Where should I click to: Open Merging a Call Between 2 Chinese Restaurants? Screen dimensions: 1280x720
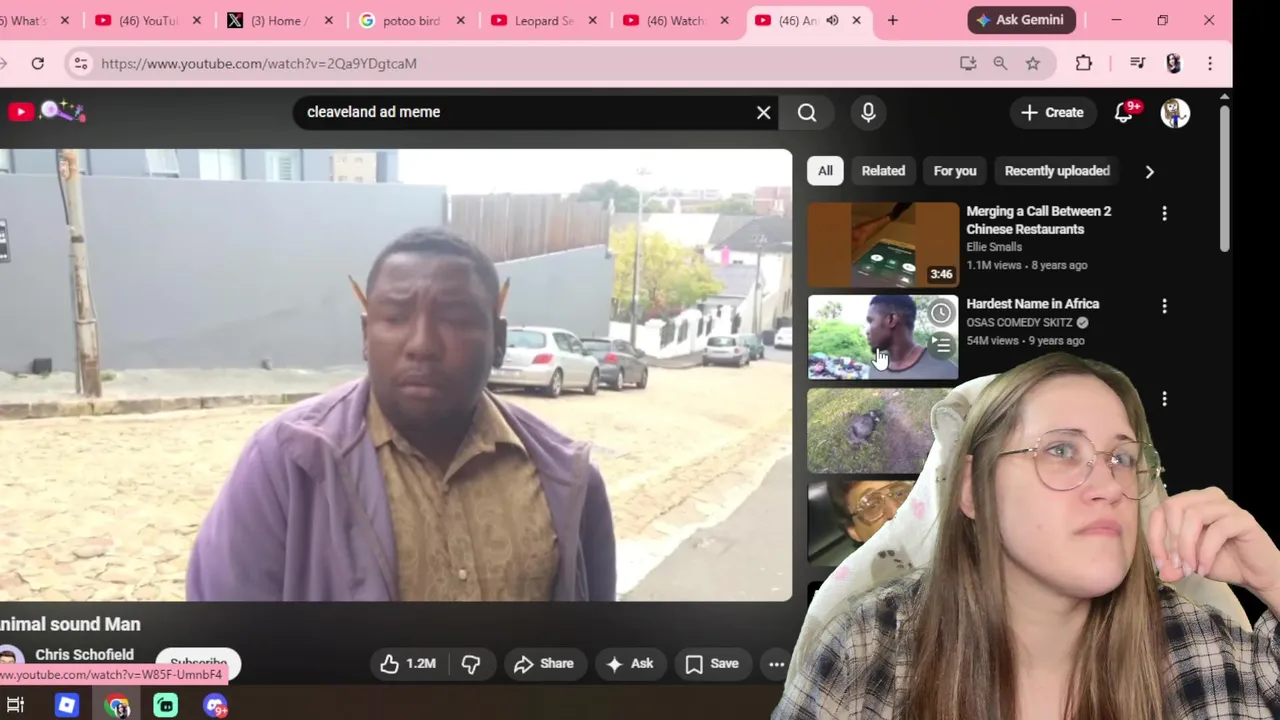(x=1039, y=220)
